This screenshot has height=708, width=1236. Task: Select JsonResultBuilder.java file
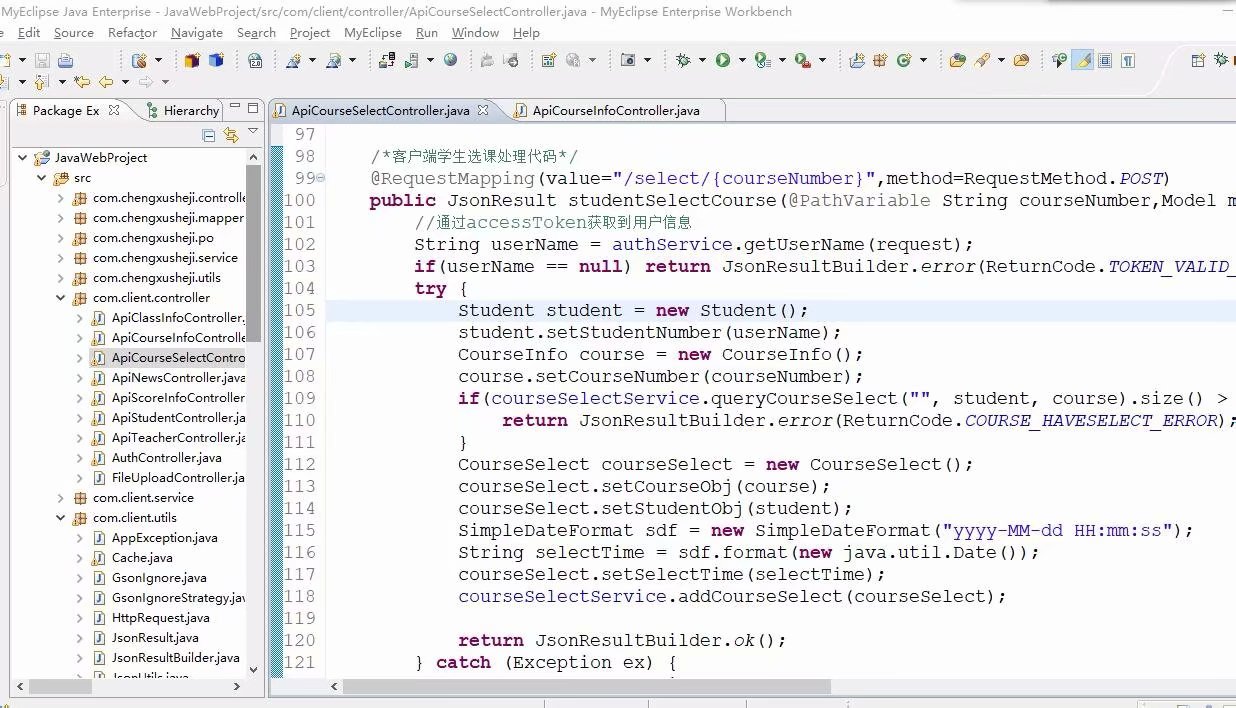tap(176, 657)
